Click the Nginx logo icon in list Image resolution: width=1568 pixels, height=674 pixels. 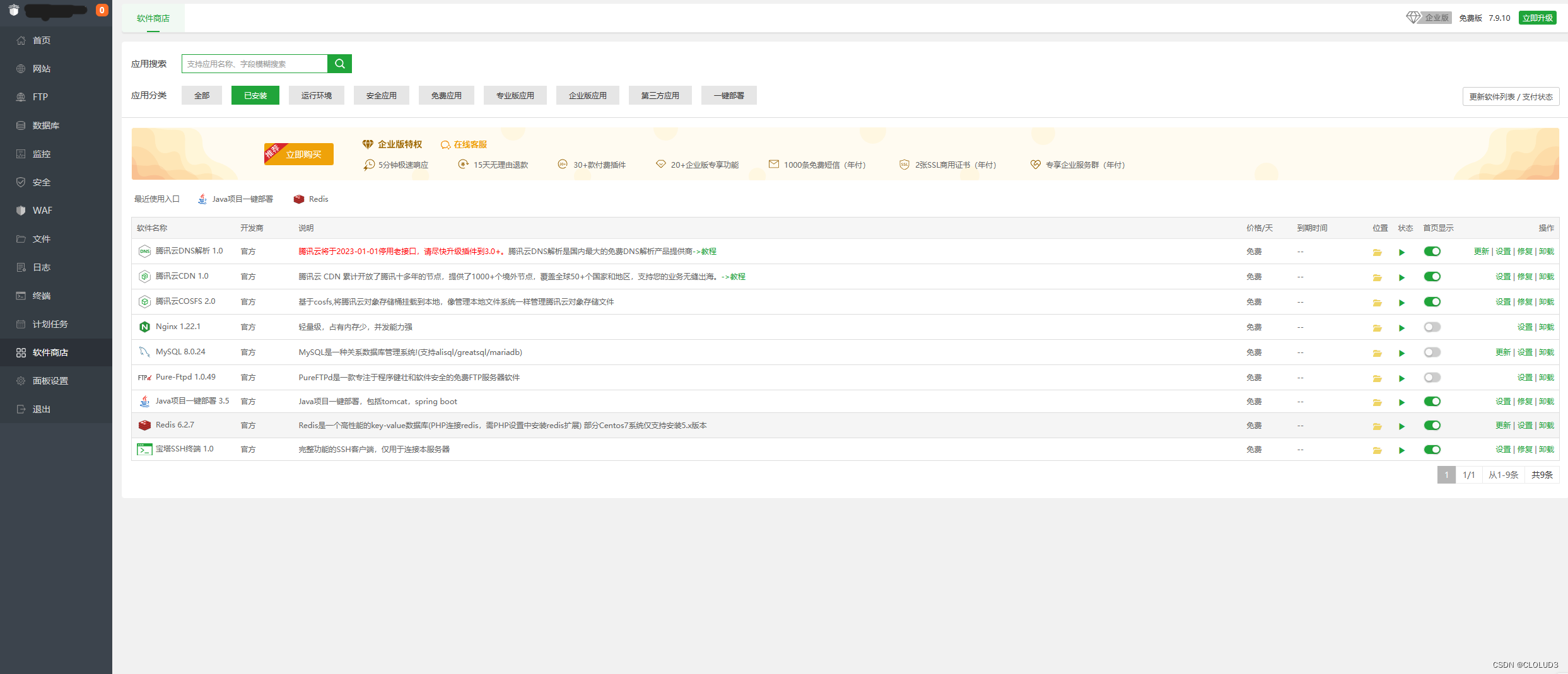[x=144, y=327]
